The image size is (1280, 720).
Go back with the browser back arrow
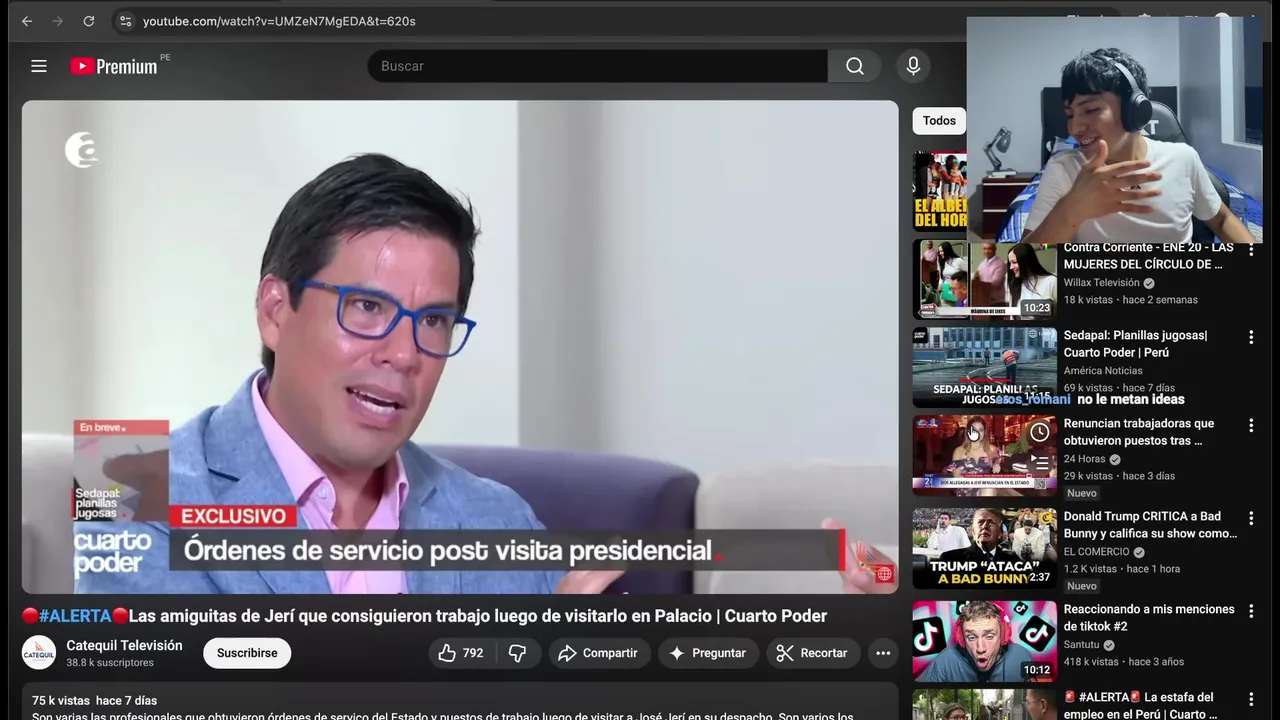pos(27,21)
